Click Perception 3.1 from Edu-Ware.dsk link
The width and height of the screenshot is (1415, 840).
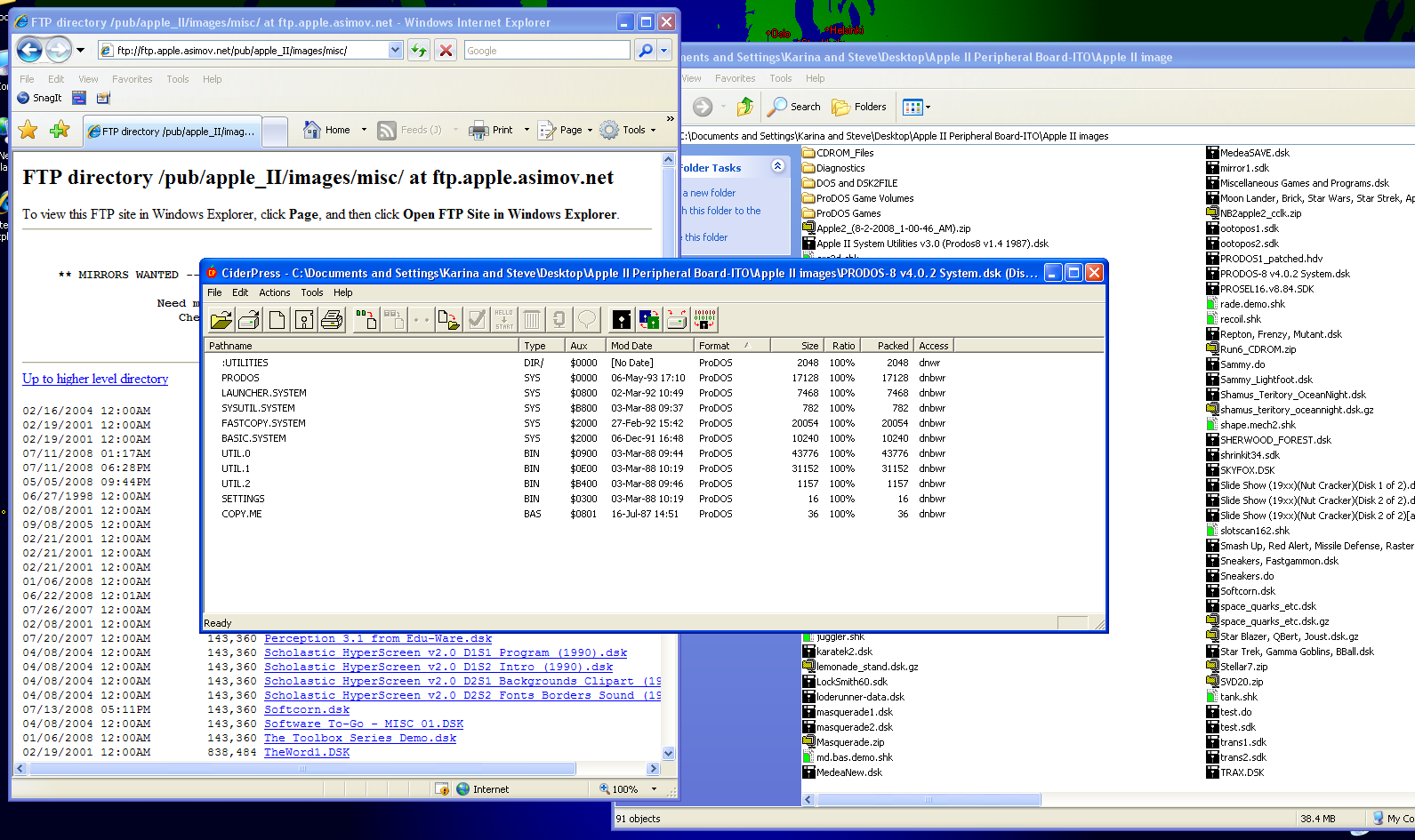click(x=378, y=638)
